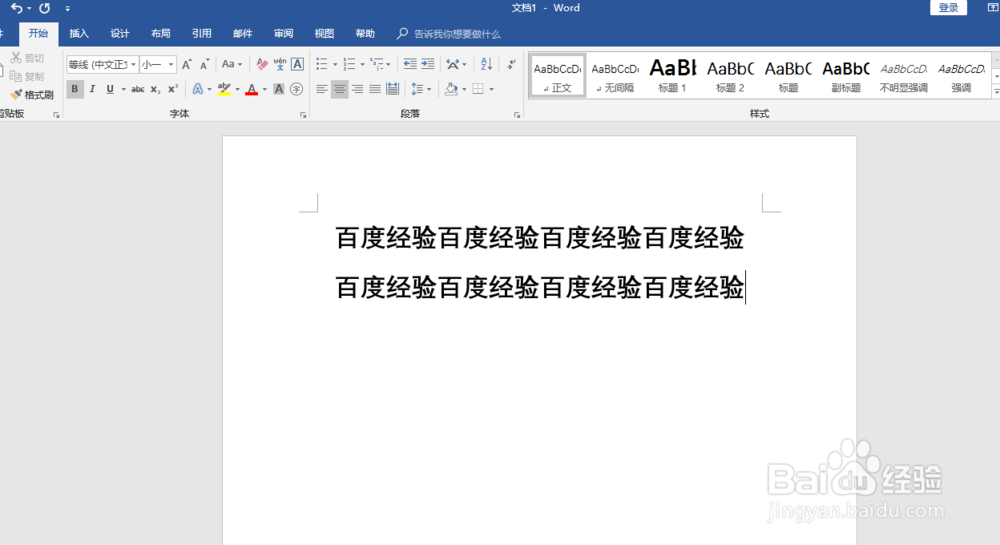The height and width of the screenshot is (545, 1000).
Task: Click the 剪切 cut button
Action: [27, 58]
